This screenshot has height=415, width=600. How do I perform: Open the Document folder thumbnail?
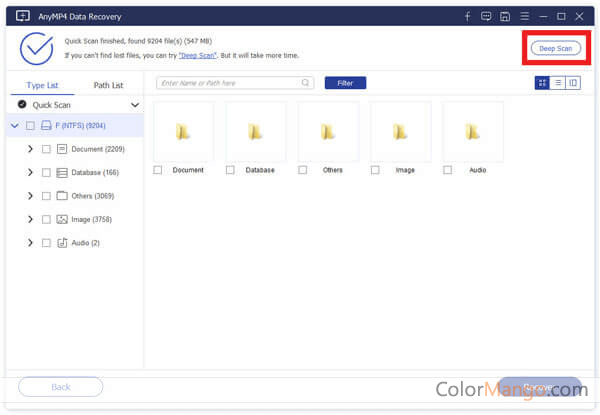point(183,132)
